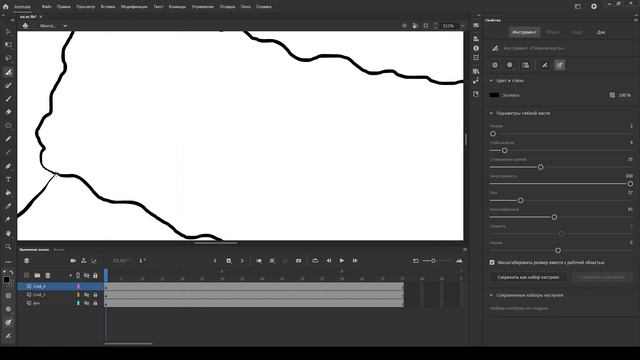Open the Info panel icon

click(476, 48)
